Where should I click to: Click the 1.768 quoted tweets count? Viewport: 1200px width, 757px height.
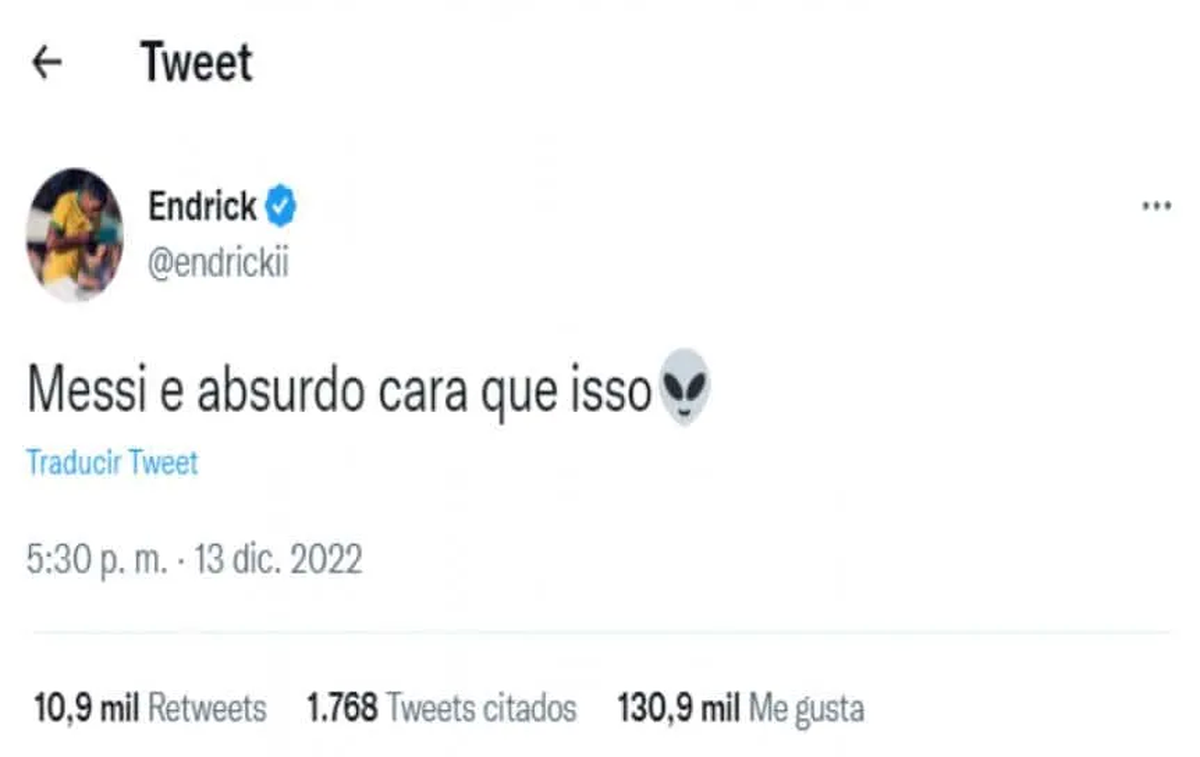pyautogui.click(x=342, y=710)
